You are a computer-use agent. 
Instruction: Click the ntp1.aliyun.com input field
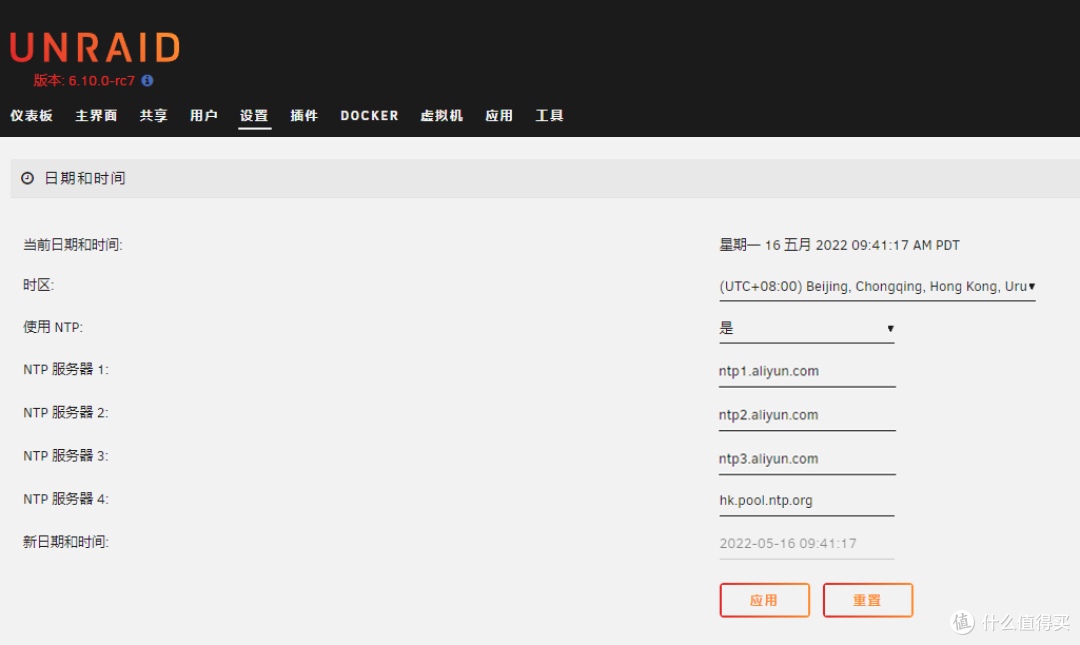(806, 371)
